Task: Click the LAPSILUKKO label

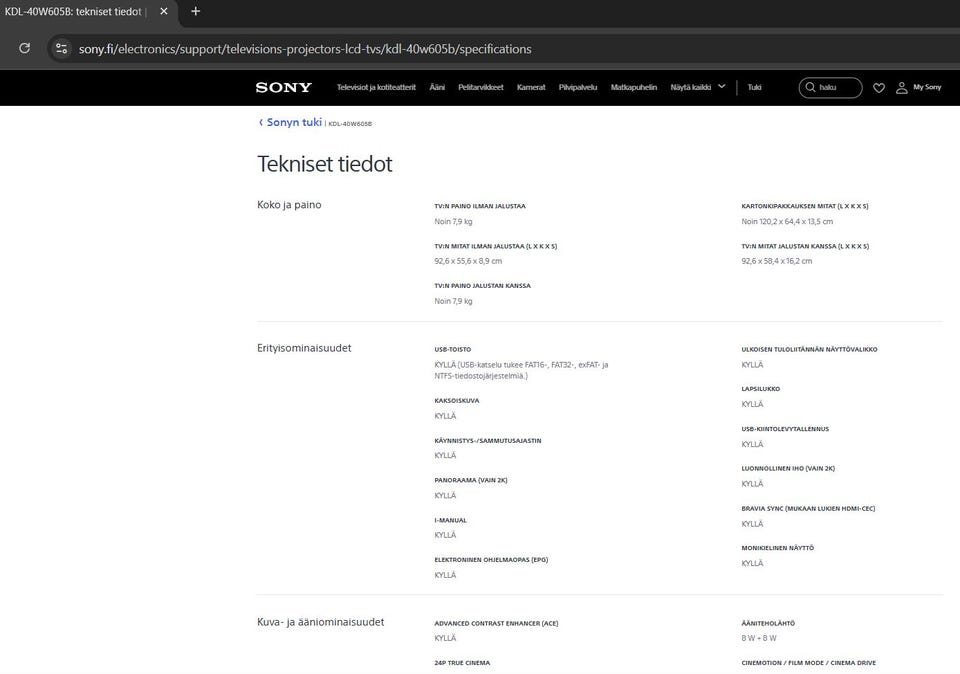Action: 760,389
